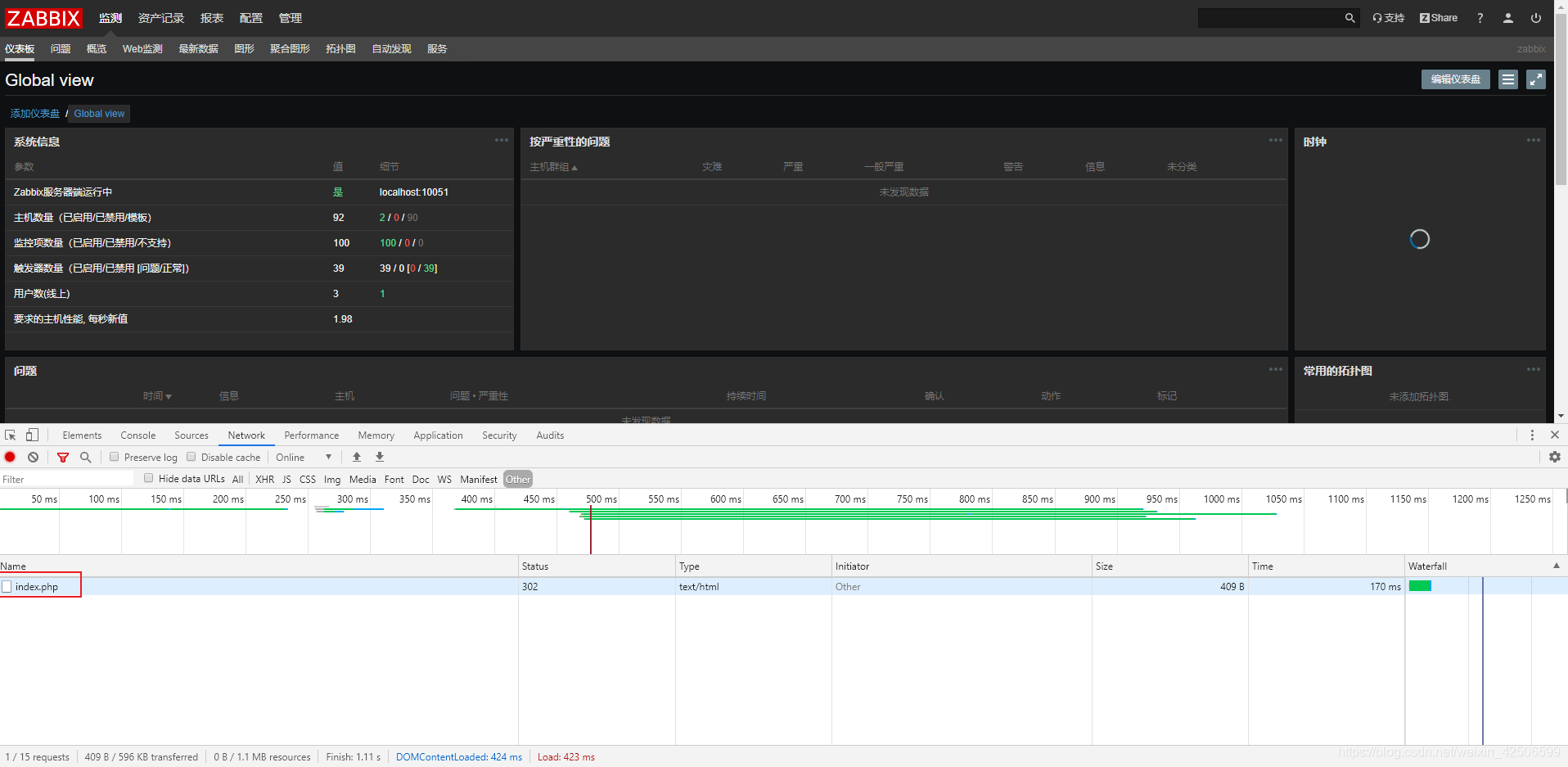1568x767 pixels.
Task: Click the 编辑仪表盘 edit dashboard button
Action: click(x=1456, y=79)
